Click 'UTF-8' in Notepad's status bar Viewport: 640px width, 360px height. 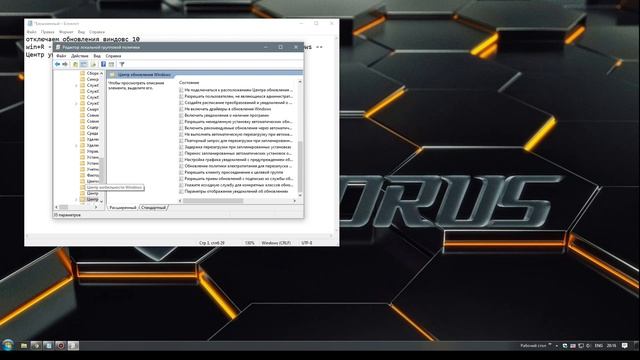pos(307,243)
